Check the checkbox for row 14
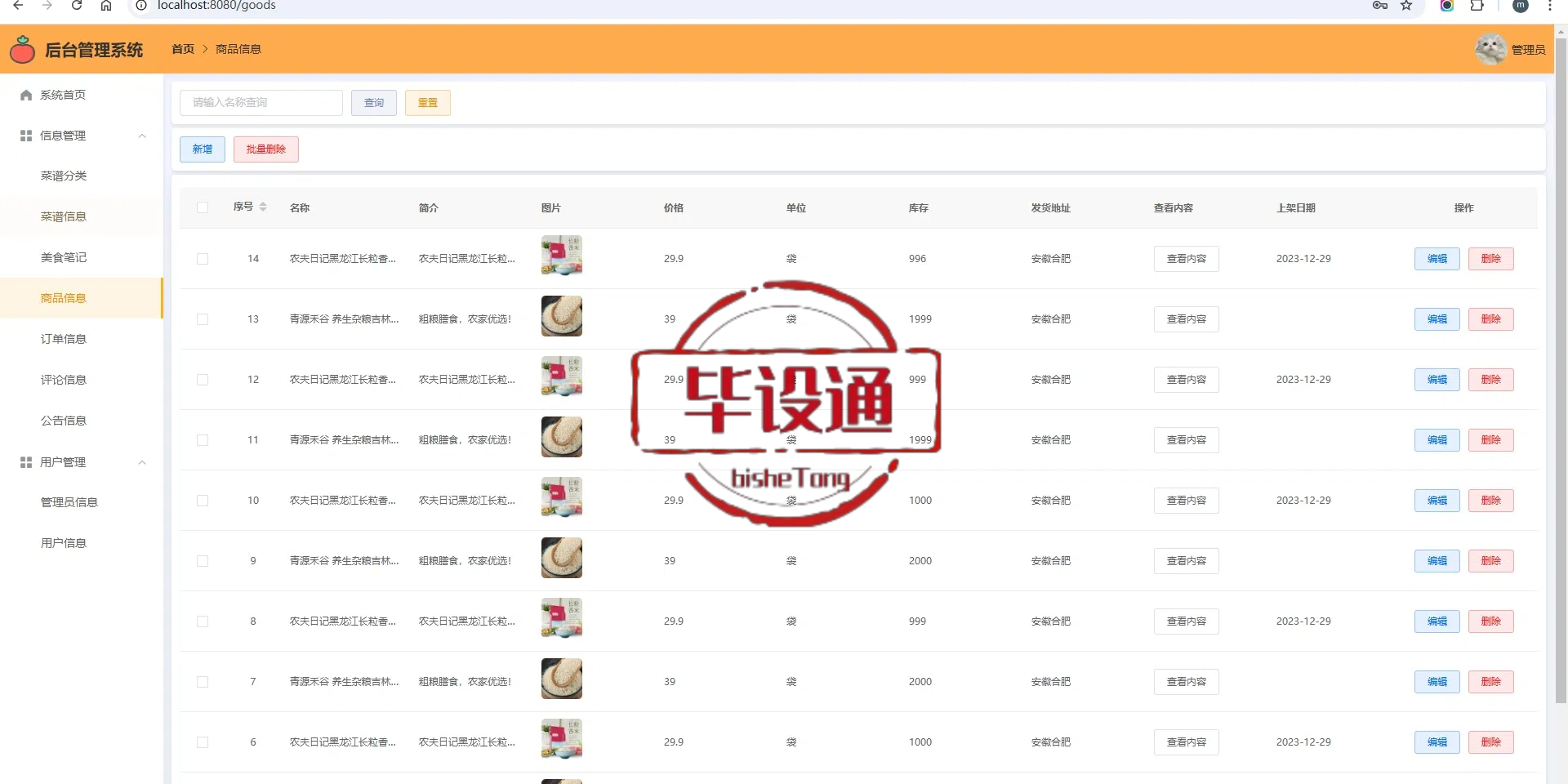 [x=203, y=259]
